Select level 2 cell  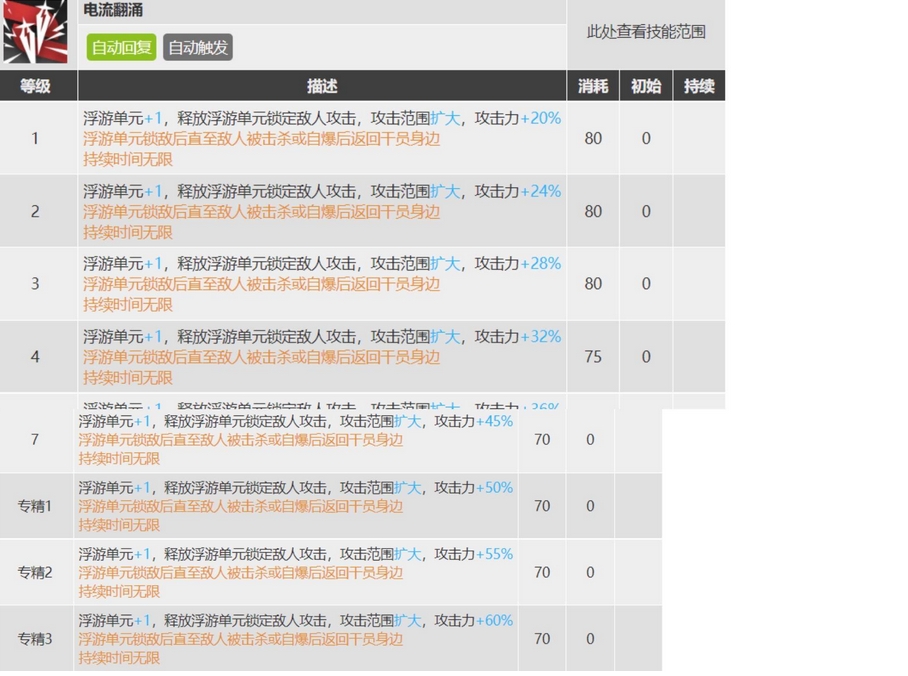click(35, 211)
